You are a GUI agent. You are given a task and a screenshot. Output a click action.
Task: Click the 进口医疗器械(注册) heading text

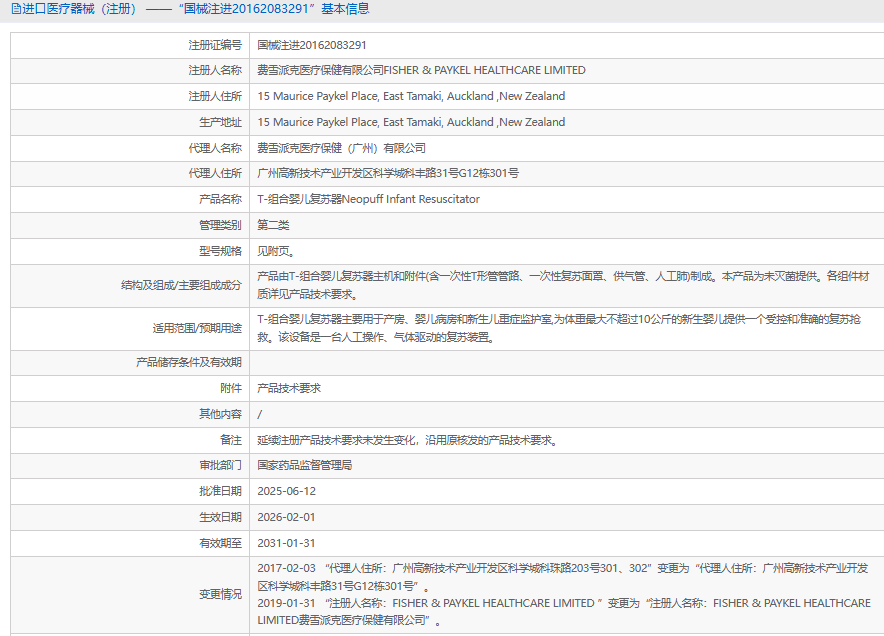(x=79, y=9)
